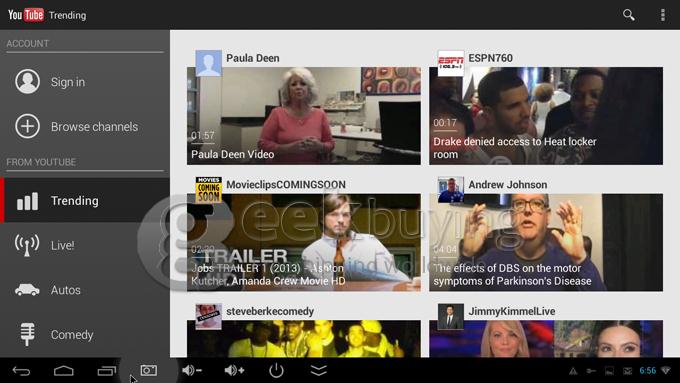Open Andrew Johnson channel name link
The image size is (680, 383).
click(x=508, y=185)
